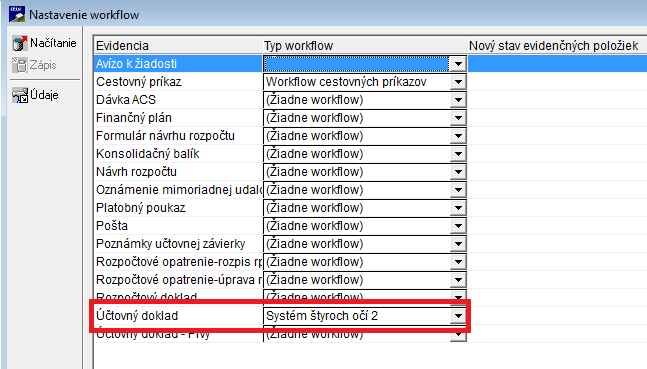Click Žiadne workflow value for Finančný plán

[x=314, y=118]
